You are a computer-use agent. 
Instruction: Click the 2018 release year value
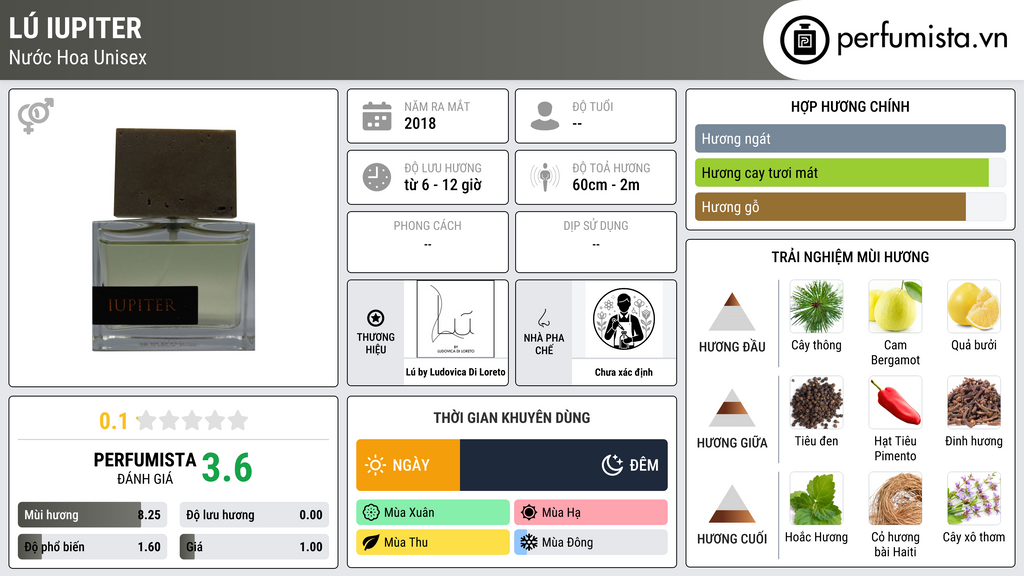(x=420, y=123)
